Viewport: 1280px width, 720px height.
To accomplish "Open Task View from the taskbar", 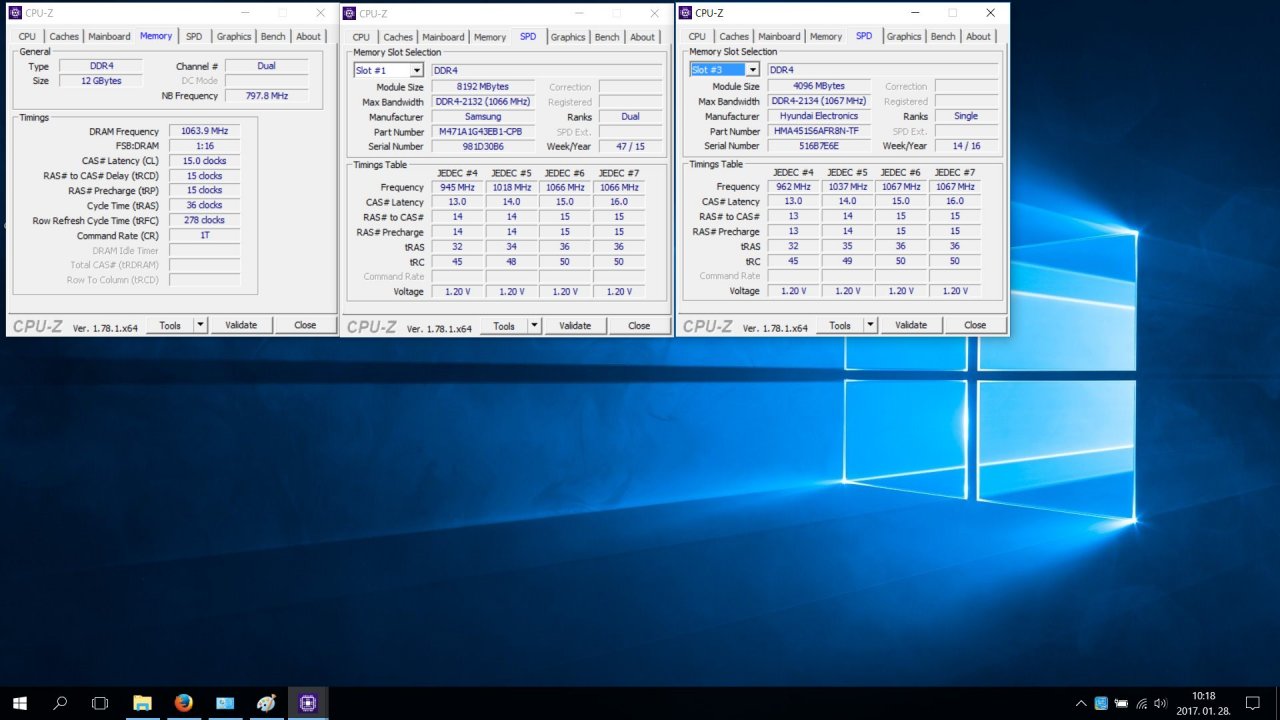I will 100,703.
